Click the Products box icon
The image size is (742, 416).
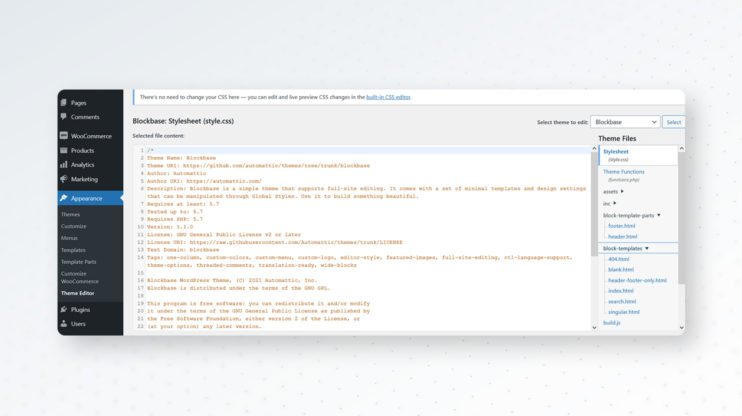coord(64,150)
